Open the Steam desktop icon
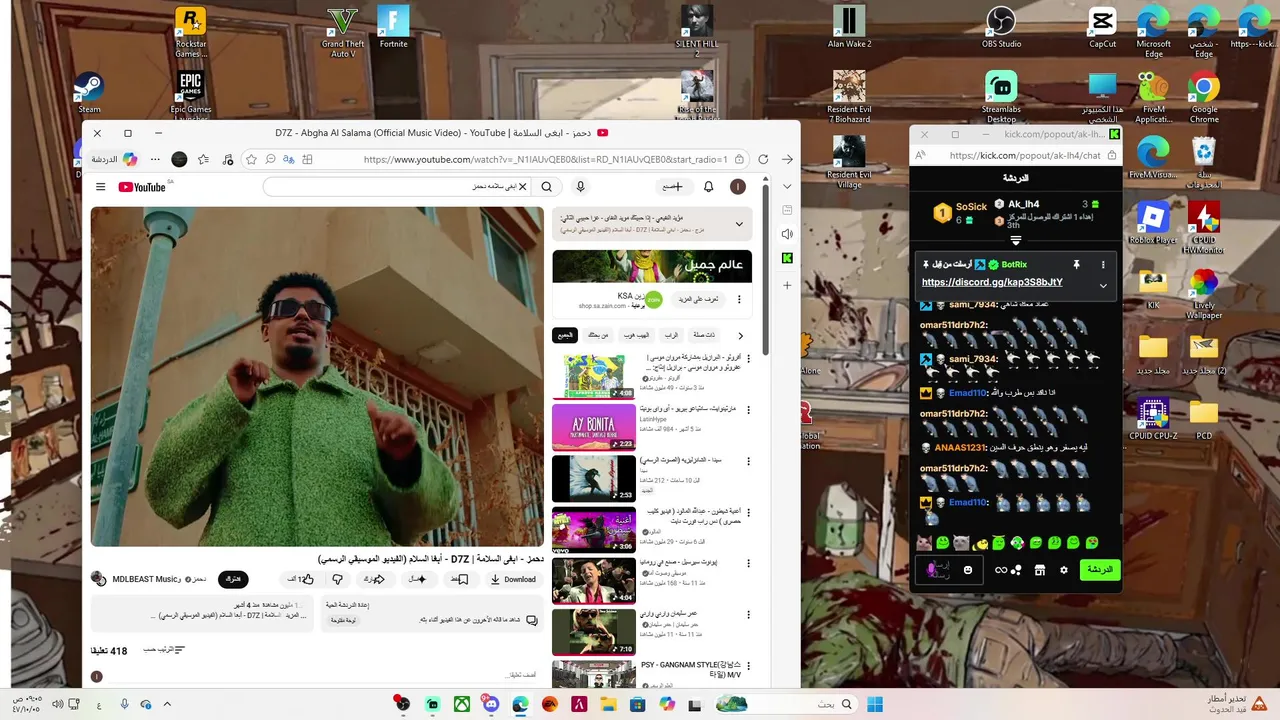This screenshot has height=720, width=1280. point(89,93)
